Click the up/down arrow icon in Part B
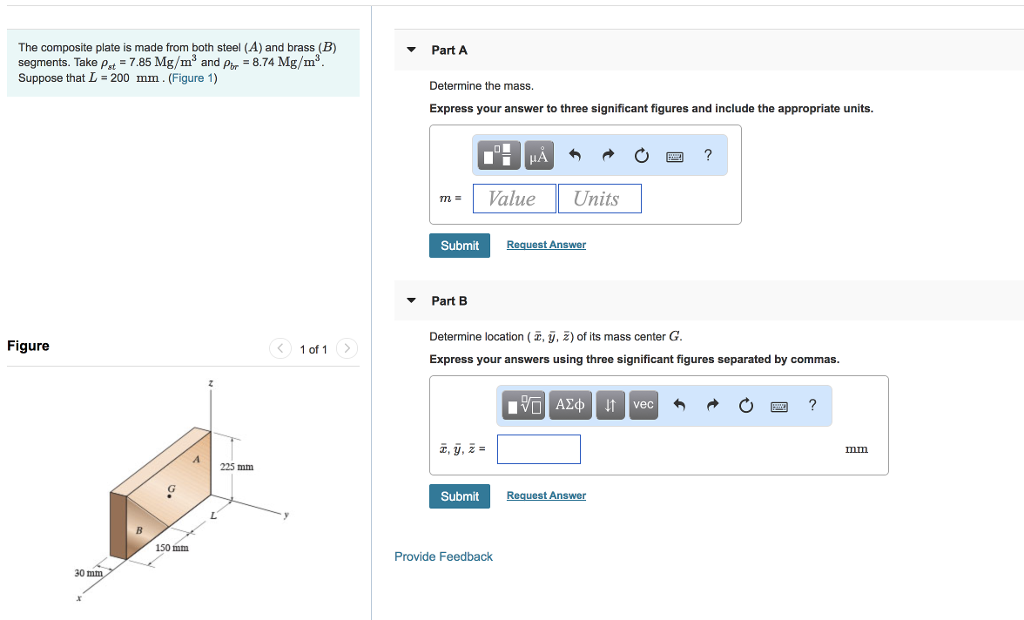This screenshot has width=1024, height=620. click(x=610, y=405)
